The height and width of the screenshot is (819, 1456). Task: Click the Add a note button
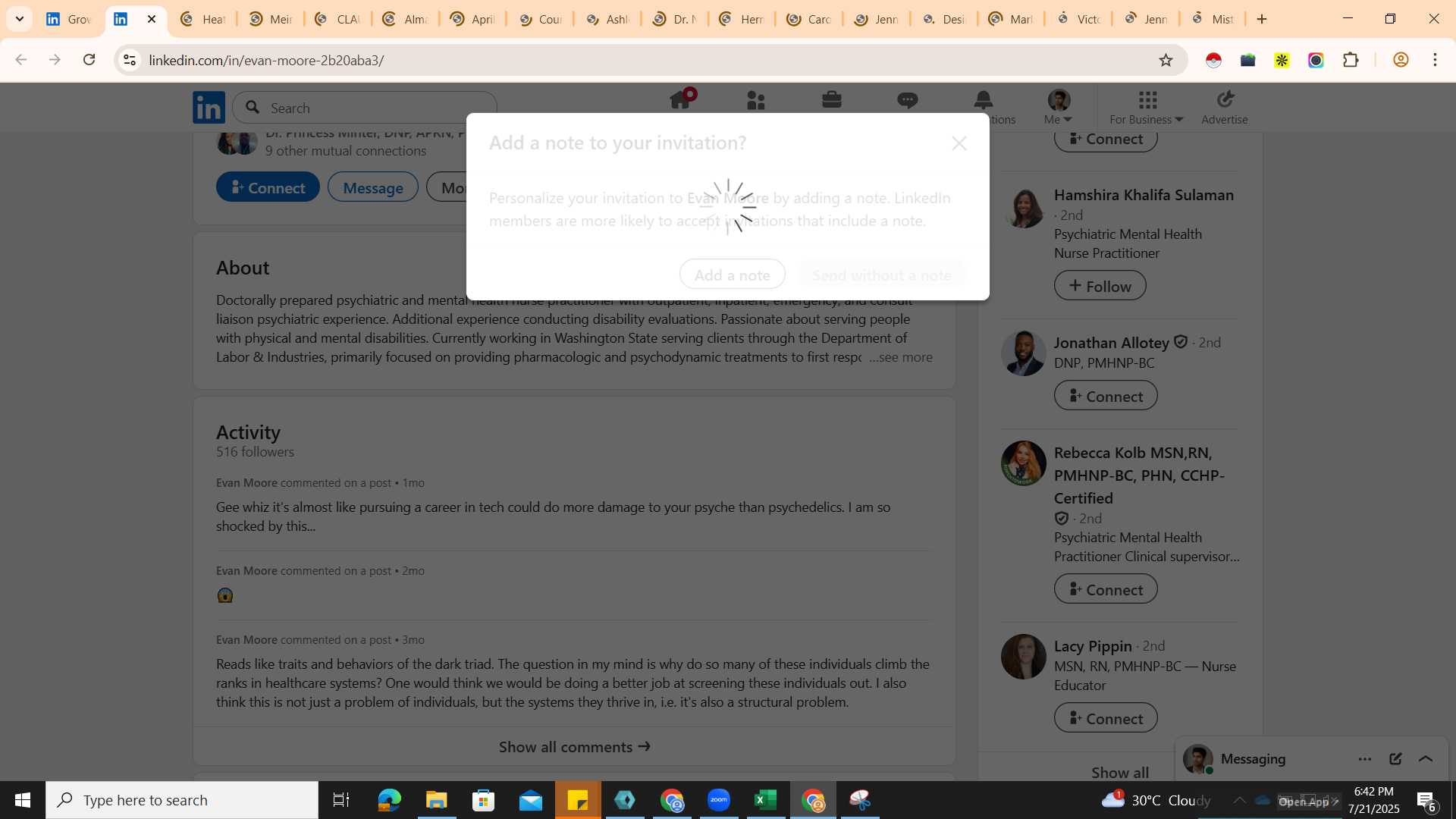click(733, 275)
